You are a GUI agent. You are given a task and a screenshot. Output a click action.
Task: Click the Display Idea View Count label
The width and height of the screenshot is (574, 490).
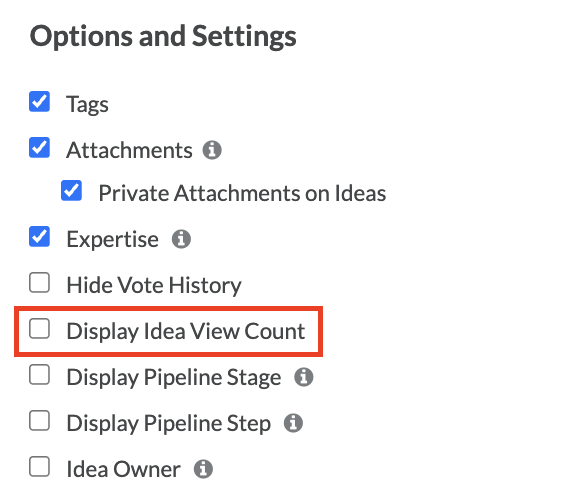click(186, 332)
